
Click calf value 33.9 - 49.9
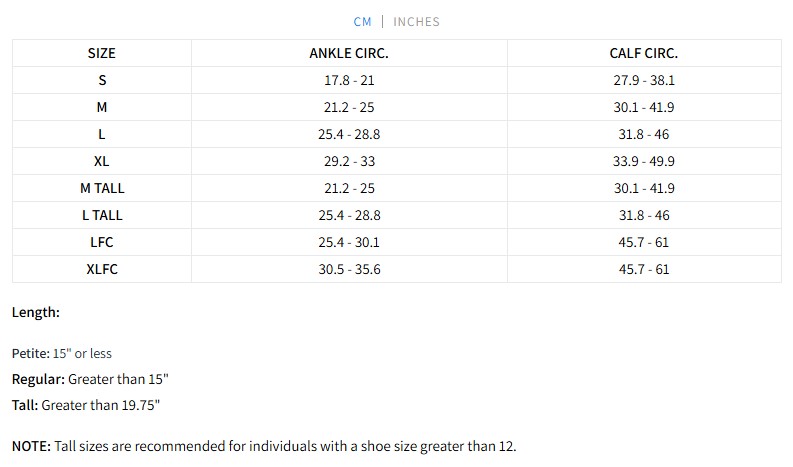click(643, 161)
